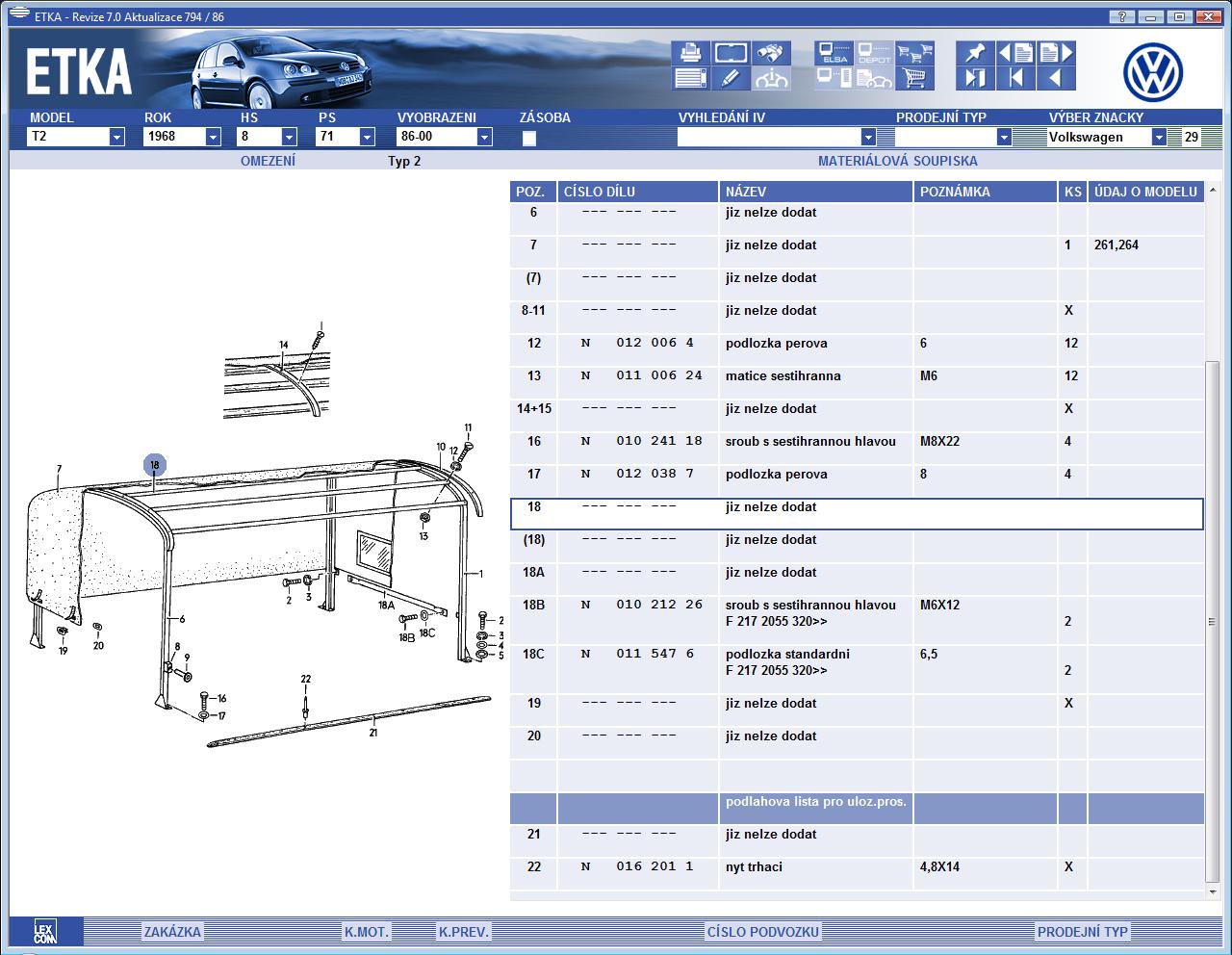Click the value 29 field next to Volkswagen
This screenshot has width=1232, height=955.
pos(1192,137)
